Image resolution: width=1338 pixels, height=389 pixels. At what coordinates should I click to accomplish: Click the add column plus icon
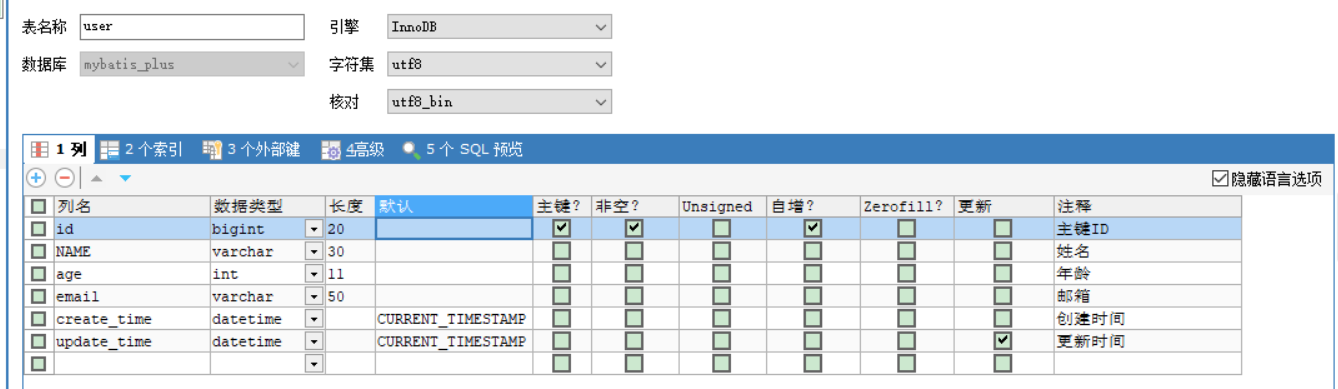click(36, 178)
